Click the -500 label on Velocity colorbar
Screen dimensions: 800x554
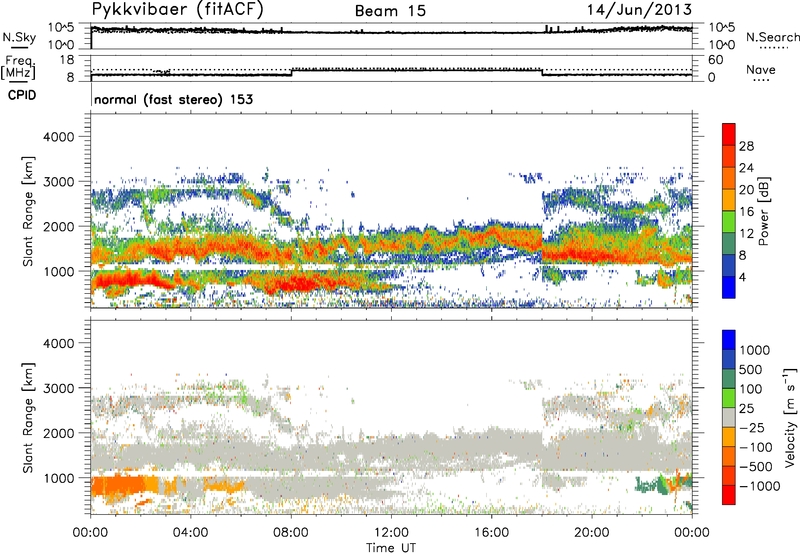755,466
